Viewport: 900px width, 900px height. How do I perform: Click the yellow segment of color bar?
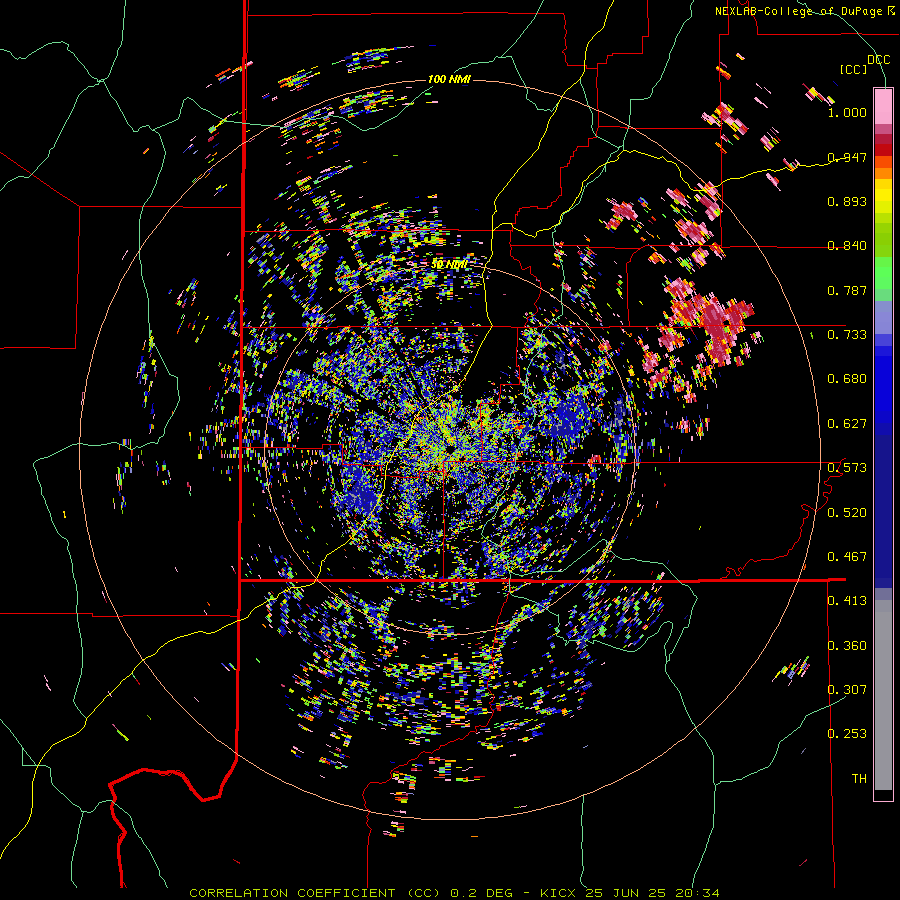tap(883, 196)
